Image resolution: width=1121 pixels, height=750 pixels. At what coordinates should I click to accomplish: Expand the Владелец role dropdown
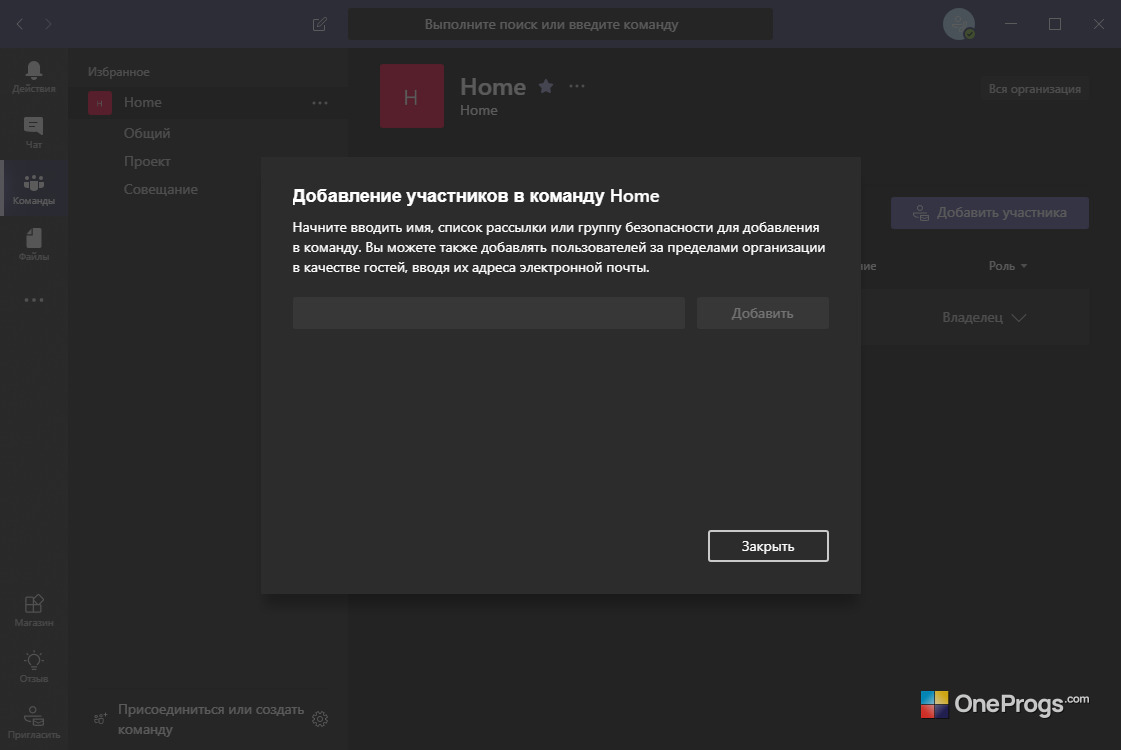(984, 317)
